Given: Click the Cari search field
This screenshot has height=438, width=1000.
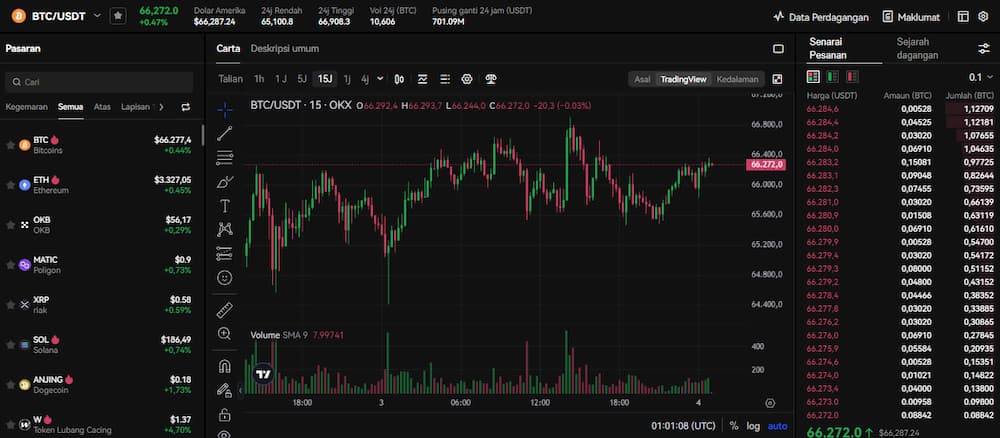Looking at the screenshot, I should [99, 82].
